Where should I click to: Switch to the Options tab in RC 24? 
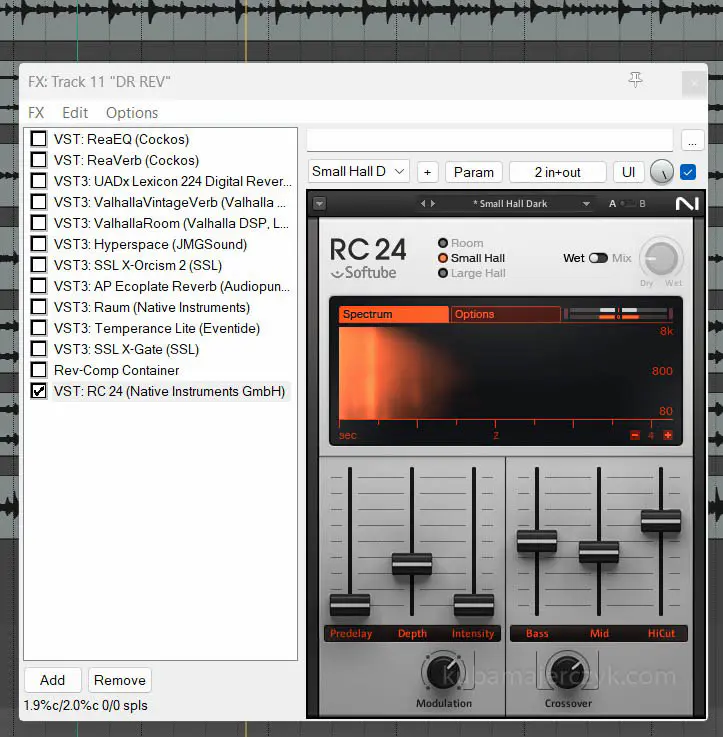(475, 314)
